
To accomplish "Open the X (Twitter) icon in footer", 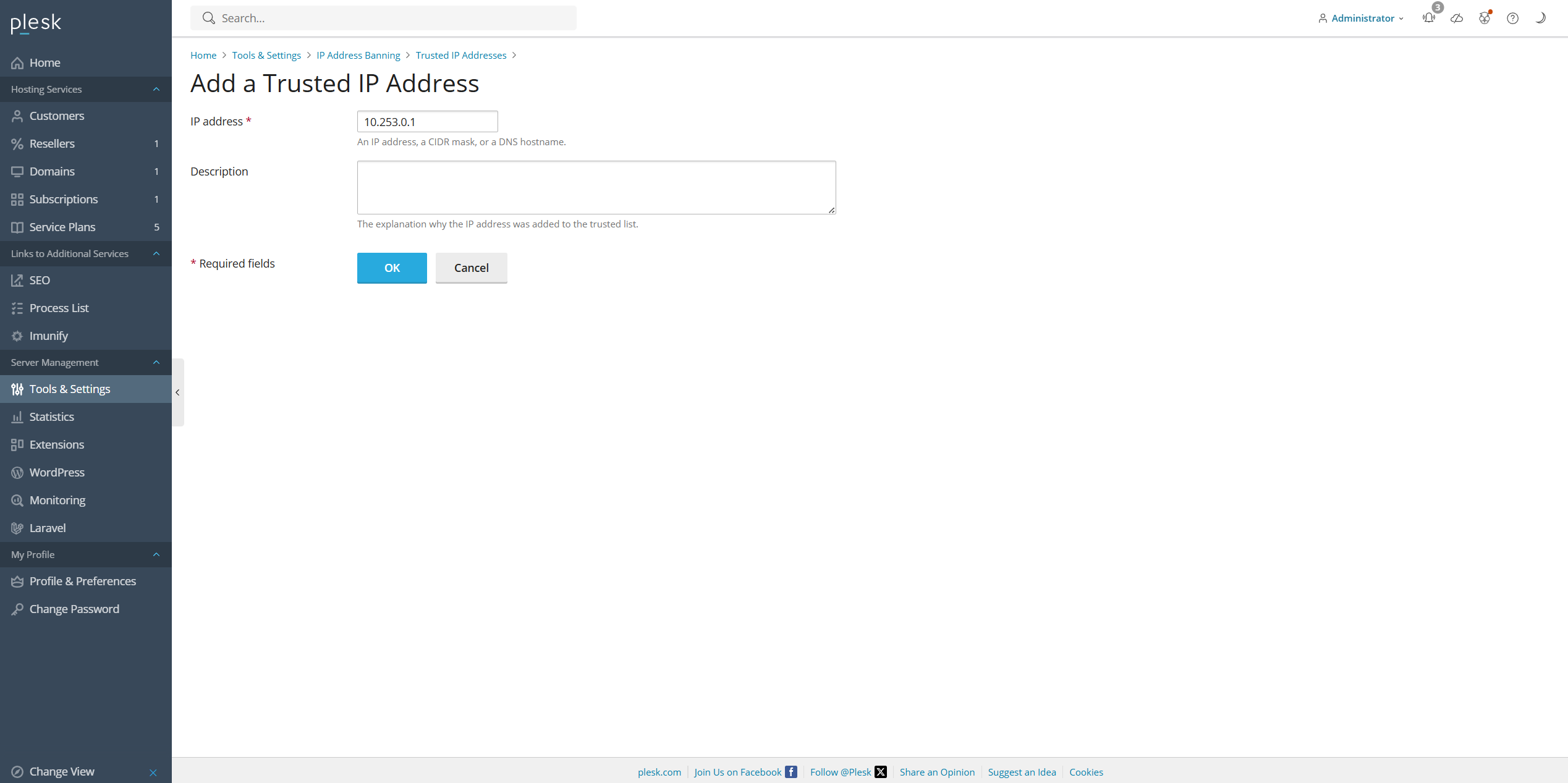I will point(881,772).
